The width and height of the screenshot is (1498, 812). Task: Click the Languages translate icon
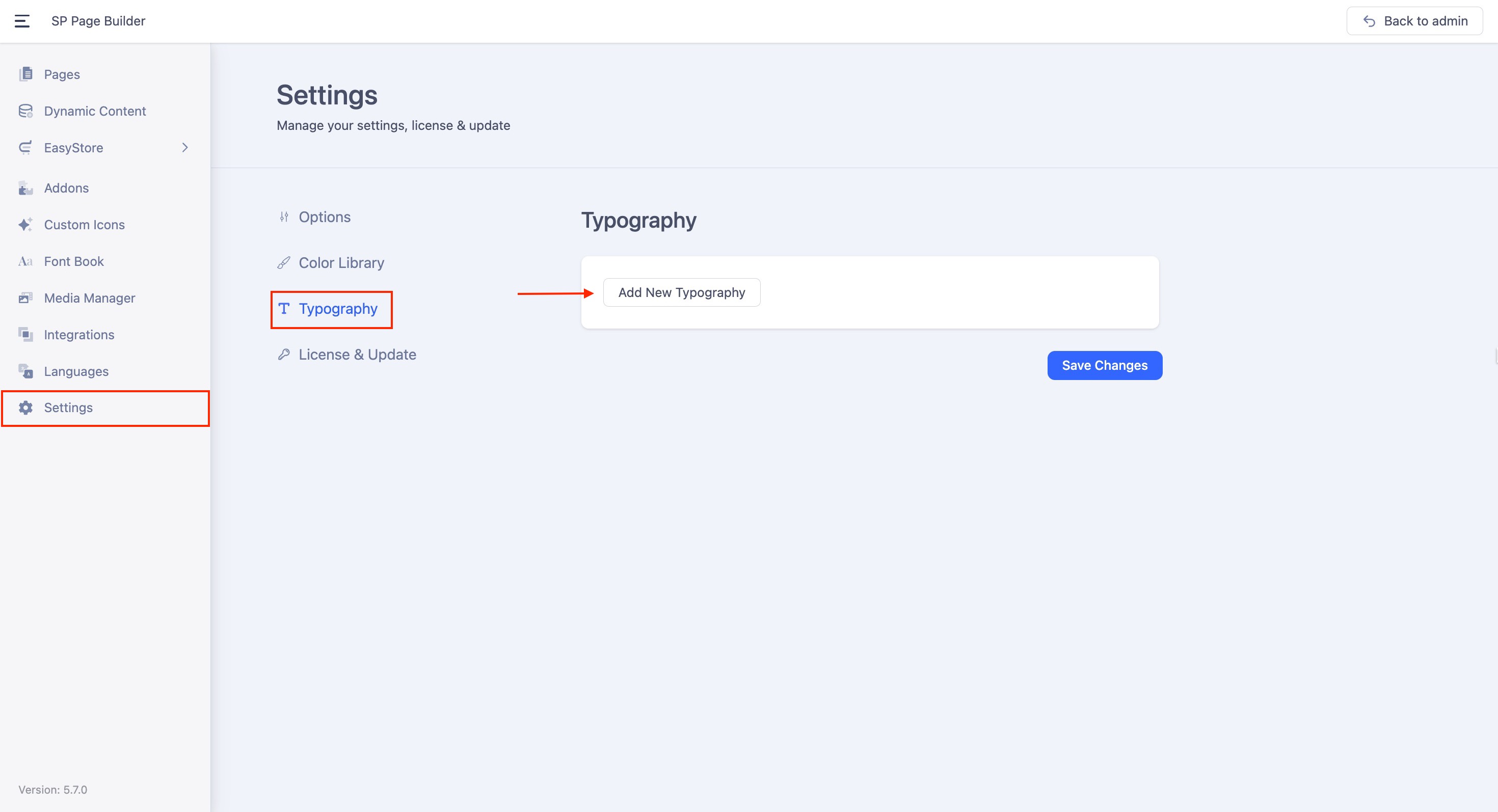point(25,371)
